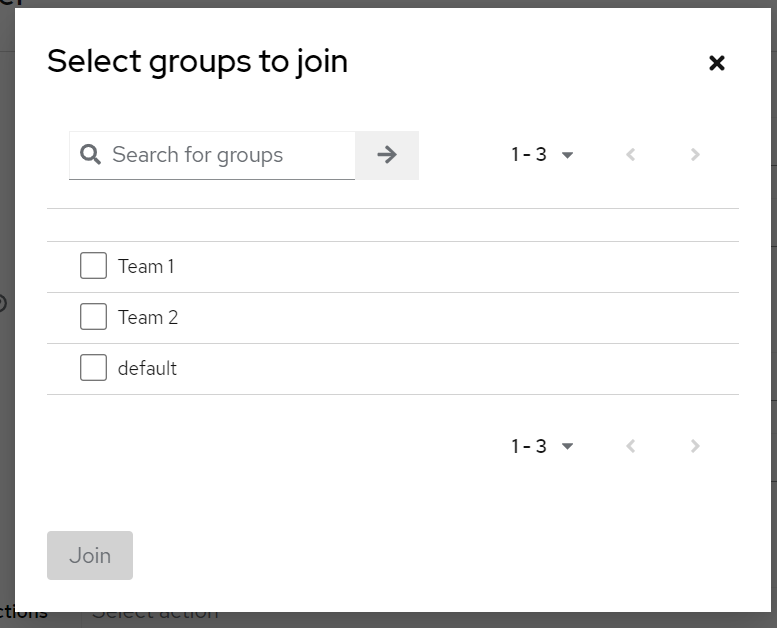Go to previous page in top pagination
The image size is (777, 628).
pyautogui.click(x=631, y=155)
